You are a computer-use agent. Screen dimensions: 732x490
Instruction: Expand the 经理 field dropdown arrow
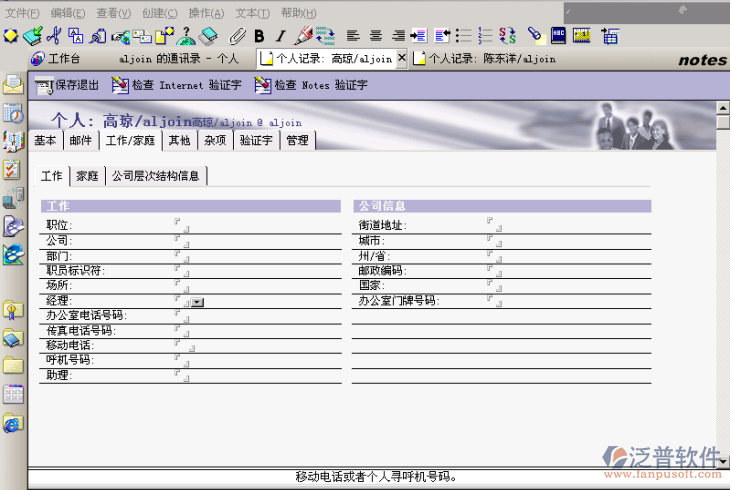coord(197,301)
